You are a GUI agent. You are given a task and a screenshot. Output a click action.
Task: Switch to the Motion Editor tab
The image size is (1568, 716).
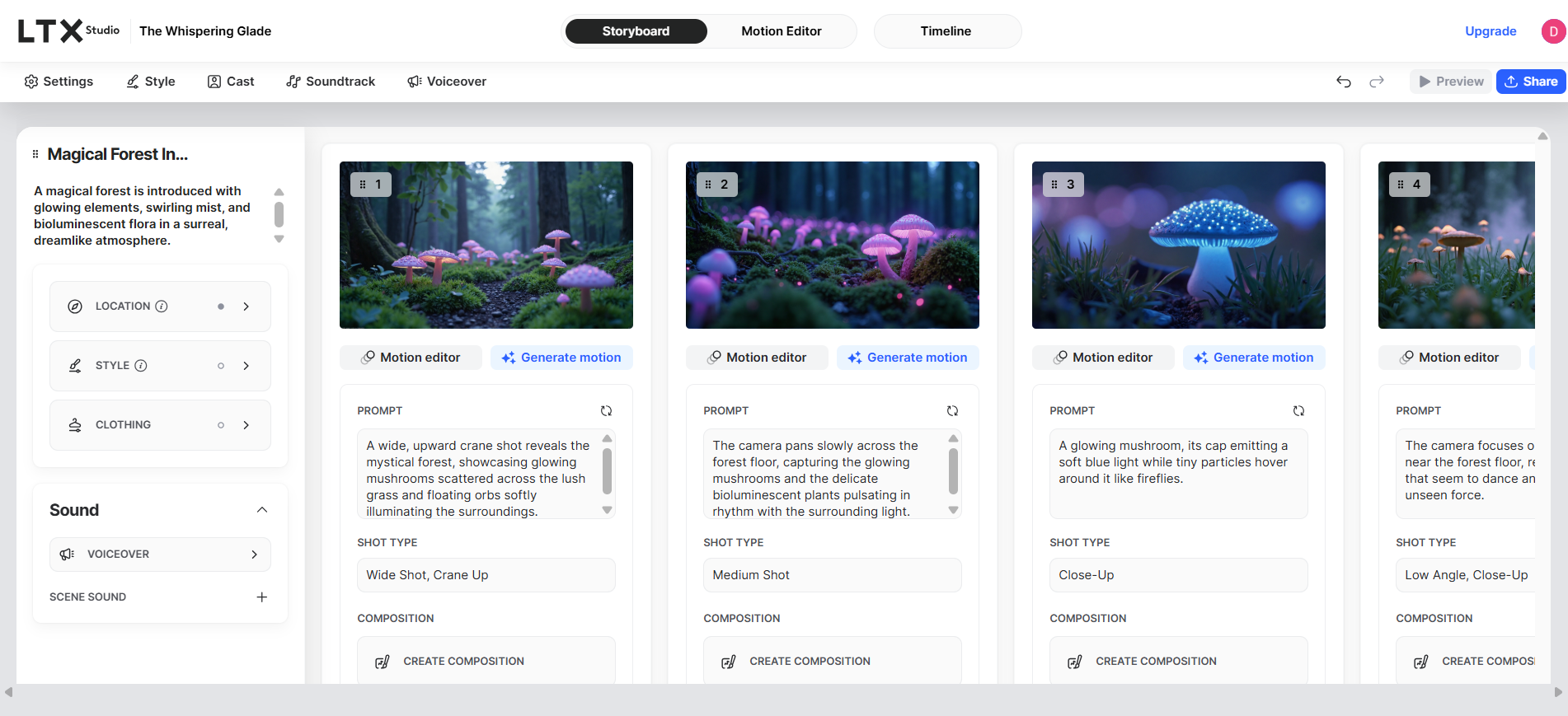coord(782,31)
